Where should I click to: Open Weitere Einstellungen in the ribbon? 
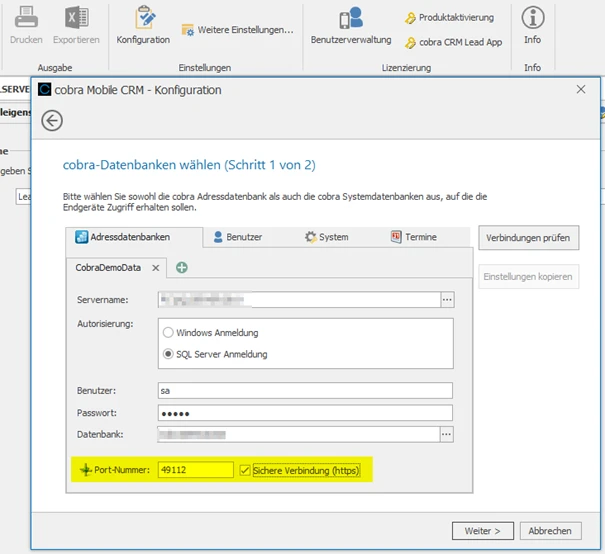pyautogui.click(x=238, y=30)
